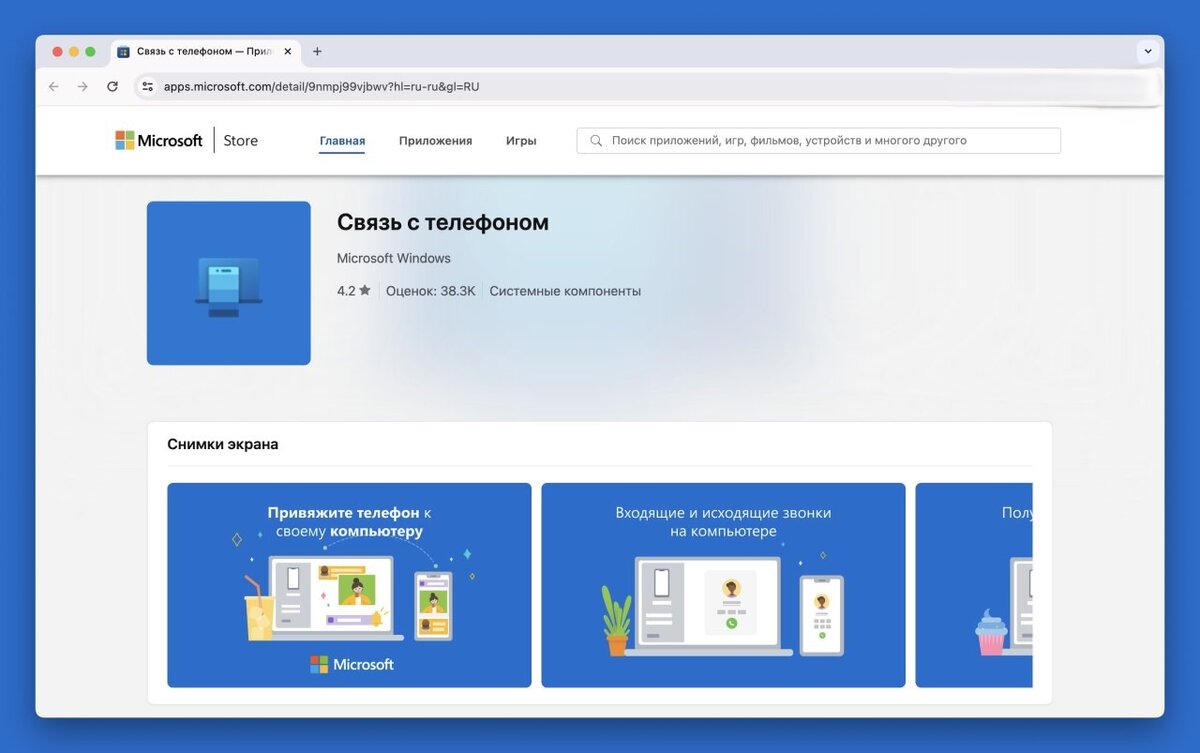Expand the tab search dropdown arrow

point(1148,51)
